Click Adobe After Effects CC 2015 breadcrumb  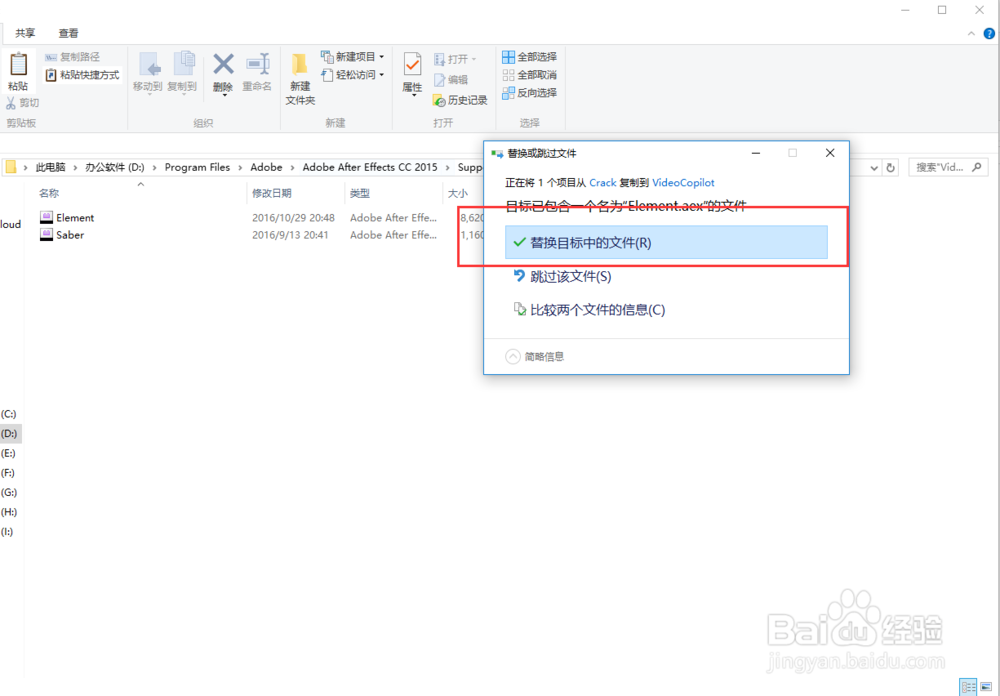click(370, 167)
